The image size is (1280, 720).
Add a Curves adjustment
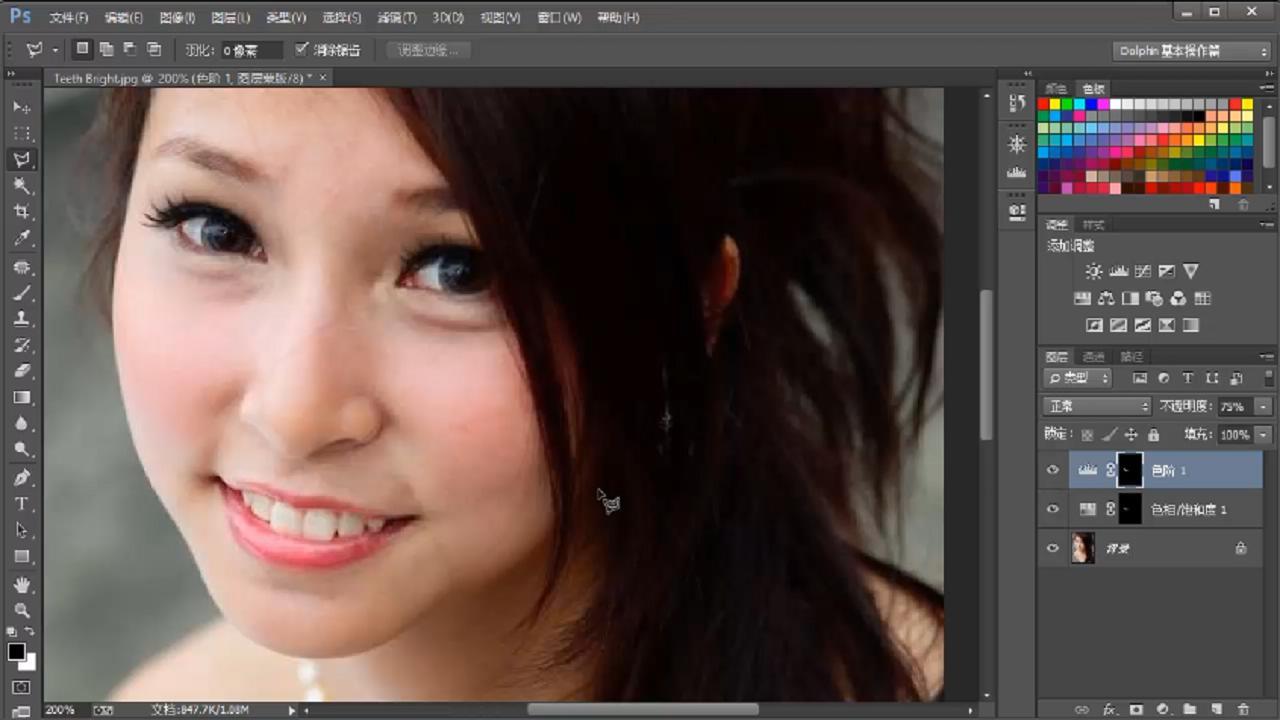[1142, 271]
